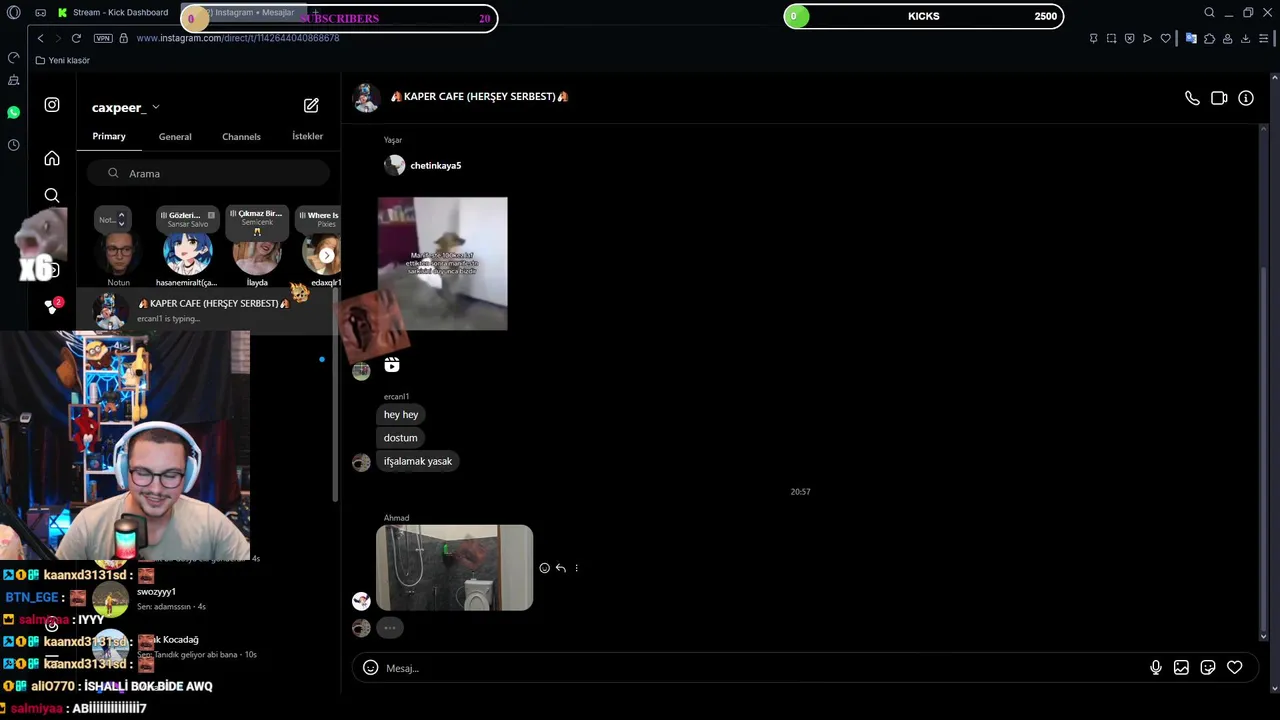Screen dimensions: 1280x720
Task: Open Opera menu logo
Action: (13, 13)
